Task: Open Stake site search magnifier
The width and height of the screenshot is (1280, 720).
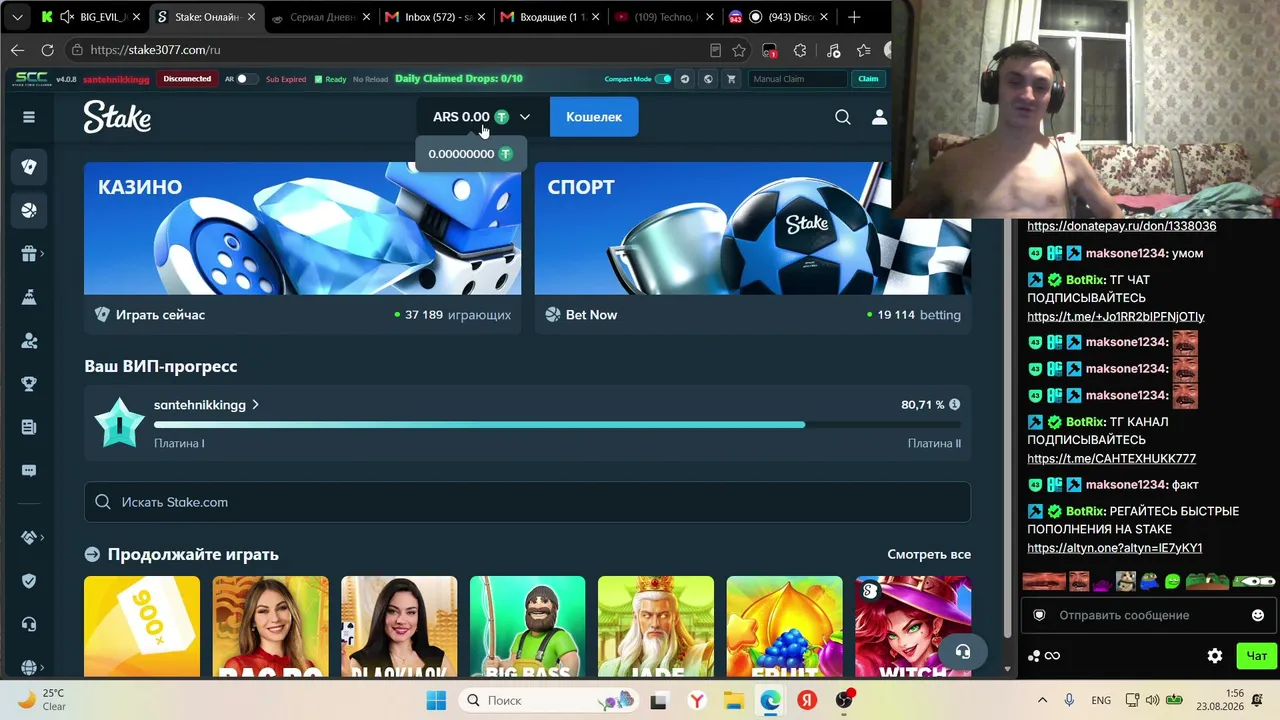Action: pos(843,117)
